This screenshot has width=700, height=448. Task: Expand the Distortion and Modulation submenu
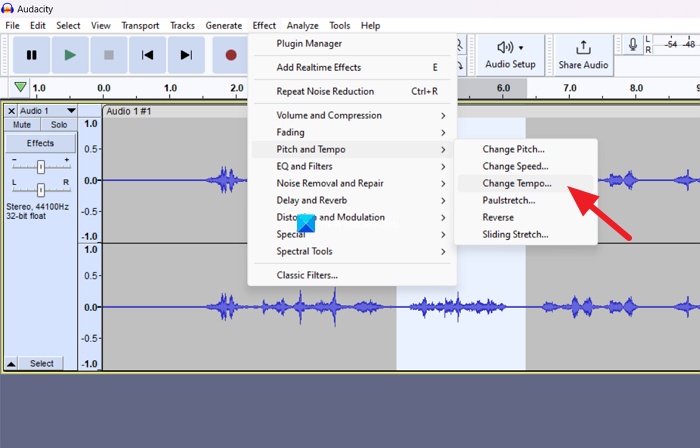(x=353, y=217)
